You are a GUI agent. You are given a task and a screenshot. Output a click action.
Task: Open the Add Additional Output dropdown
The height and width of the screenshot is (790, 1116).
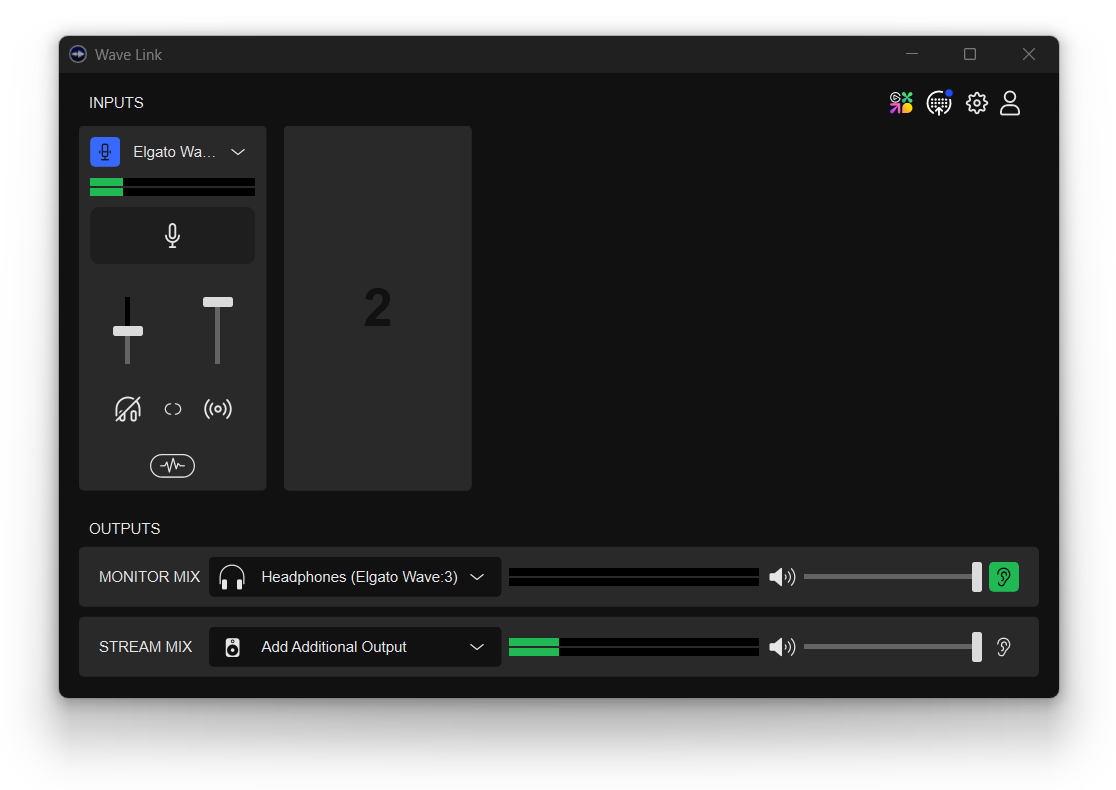click(354, 646)
